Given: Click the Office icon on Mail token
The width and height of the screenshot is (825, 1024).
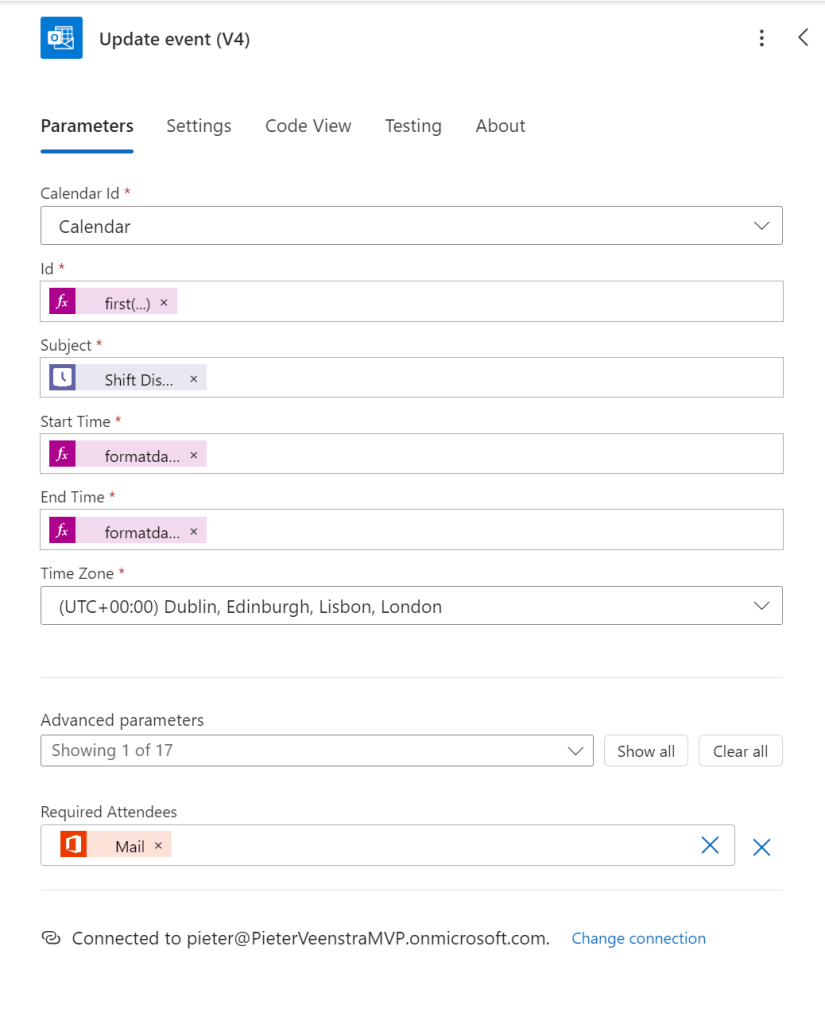Looking at the screenshot, I should click(72, 846).
